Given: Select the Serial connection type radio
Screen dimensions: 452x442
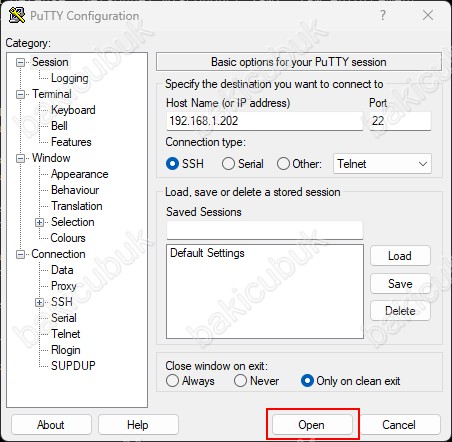Looking at the screenshot, I should pos(228,164).
